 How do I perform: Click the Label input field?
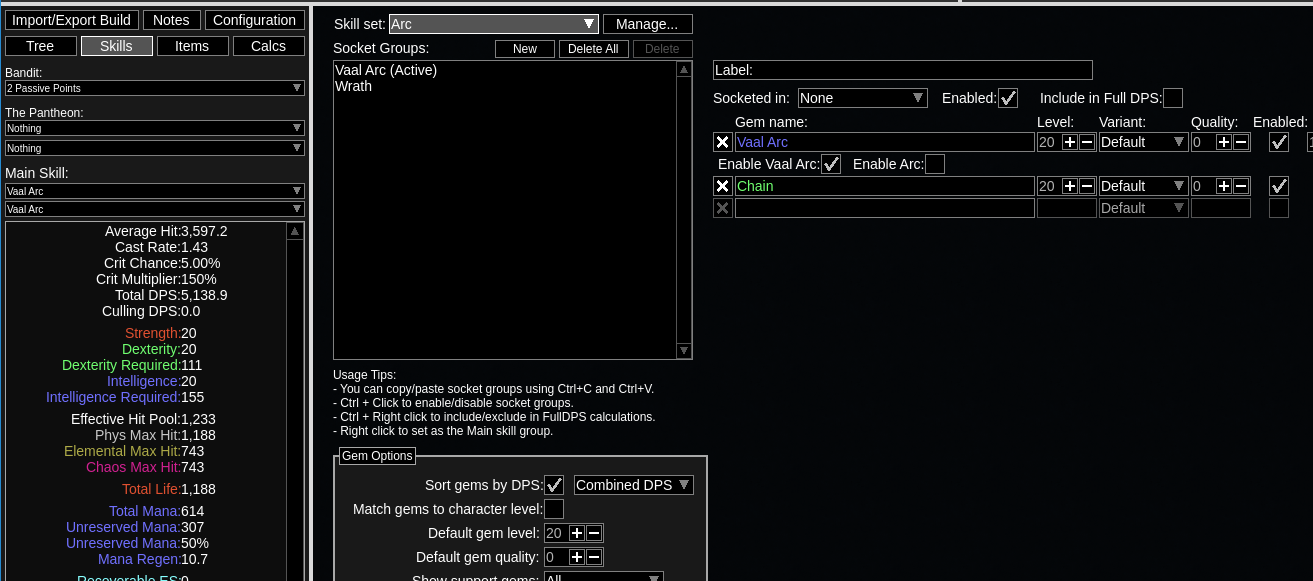pos(903,70)
